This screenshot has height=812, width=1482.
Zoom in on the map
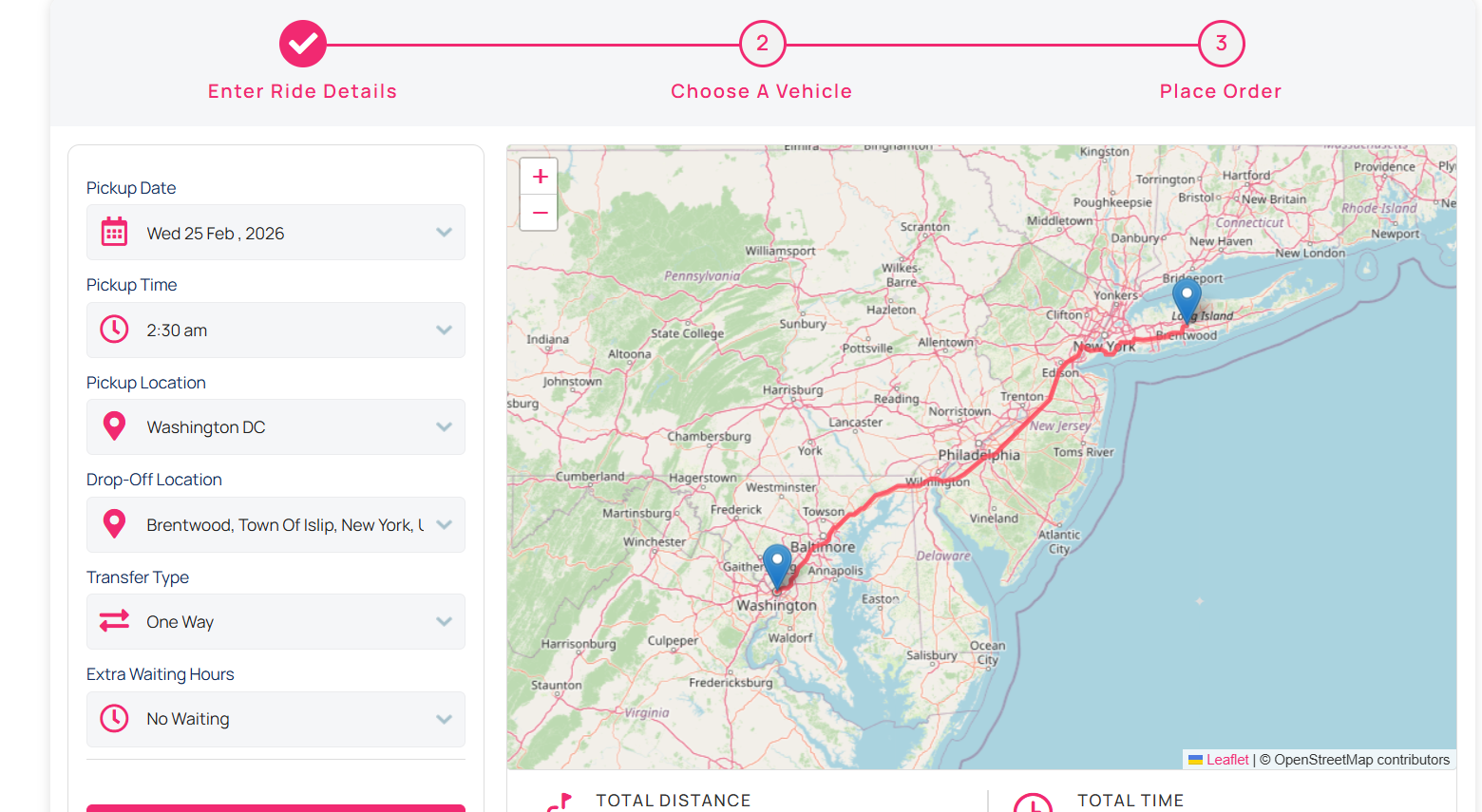[540, 177]
